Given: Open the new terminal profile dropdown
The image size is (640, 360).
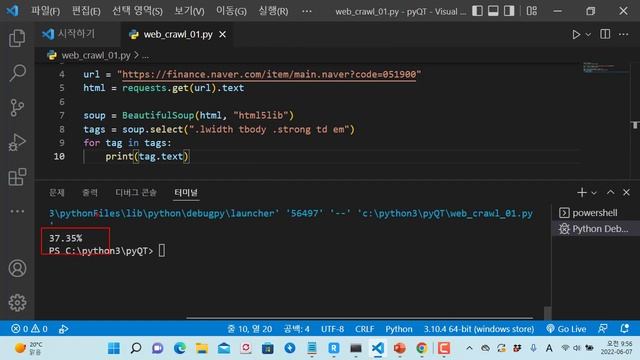Looking at the screenshot, I should tap(594, 193).
